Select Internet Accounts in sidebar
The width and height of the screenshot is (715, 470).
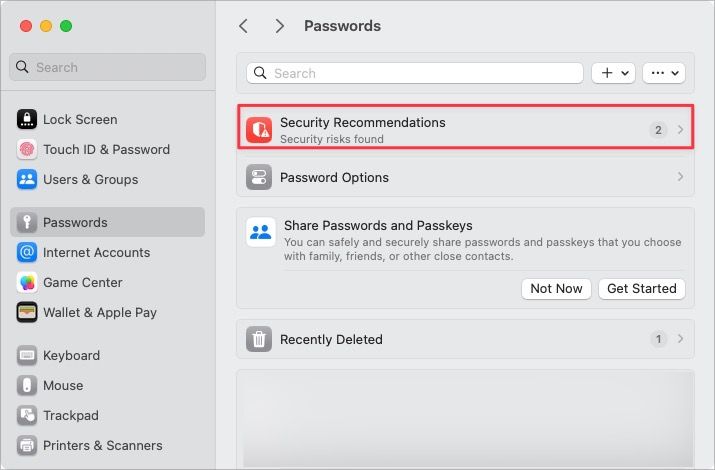96,252
